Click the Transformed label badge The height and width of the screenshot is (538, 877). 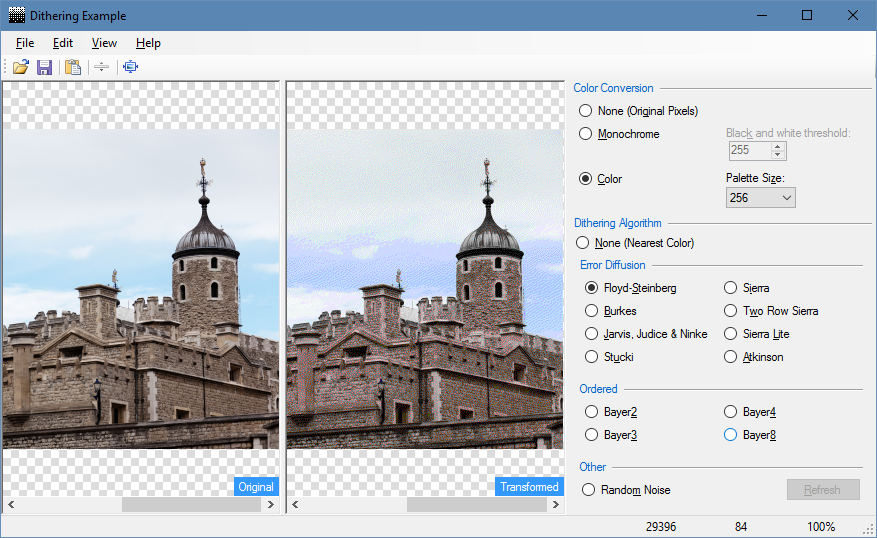(x=529, y=487)
